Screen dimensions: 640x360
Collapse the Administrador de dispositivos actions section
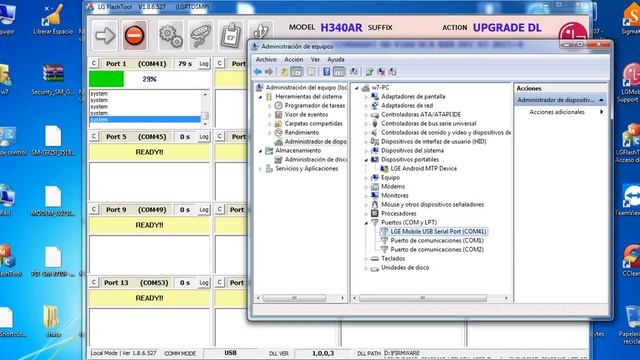601,100
